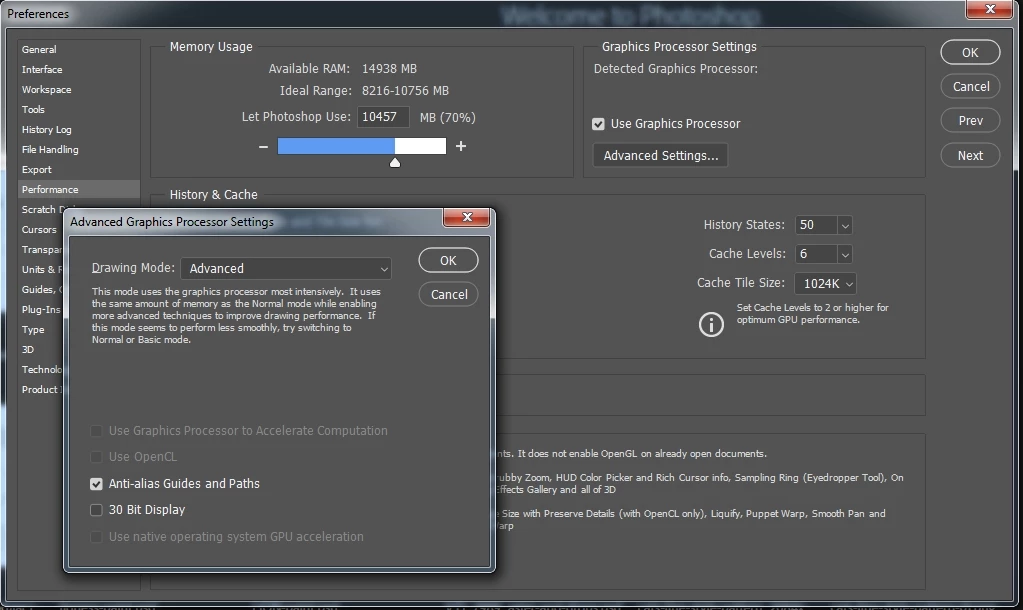The width and height of the screenshot is (1023, 610).
Task: Click Available RAM value 14938 MB
Action: [x=389, y=69]
